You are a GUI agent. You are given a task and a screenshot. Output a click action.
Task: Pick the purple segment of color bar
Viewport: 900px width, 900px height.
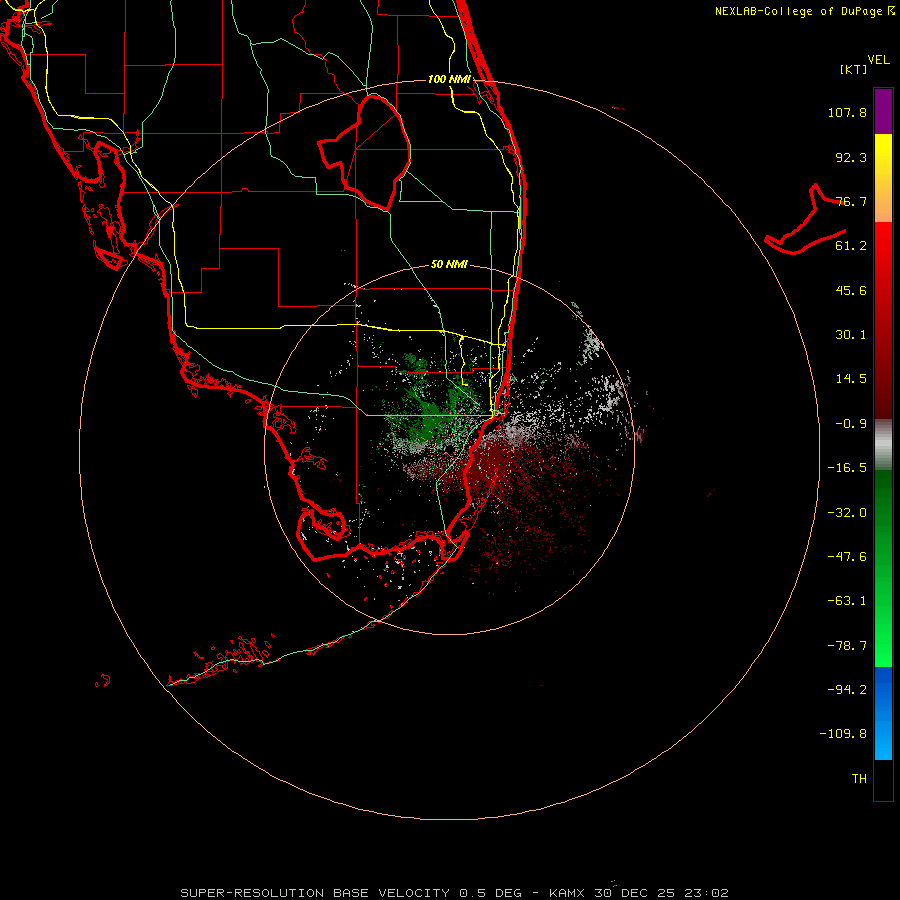pos(883,111)
